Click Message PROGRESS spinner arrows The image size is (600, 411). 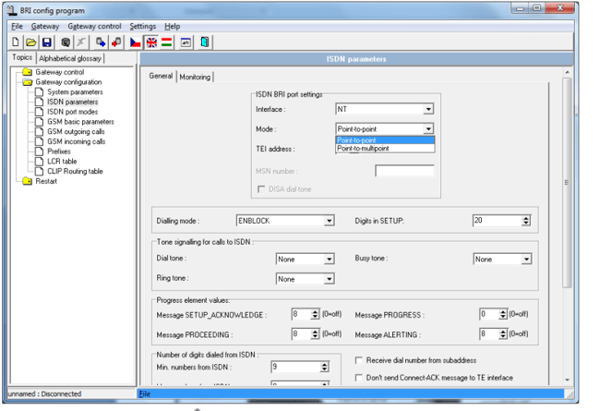[503, 314]
